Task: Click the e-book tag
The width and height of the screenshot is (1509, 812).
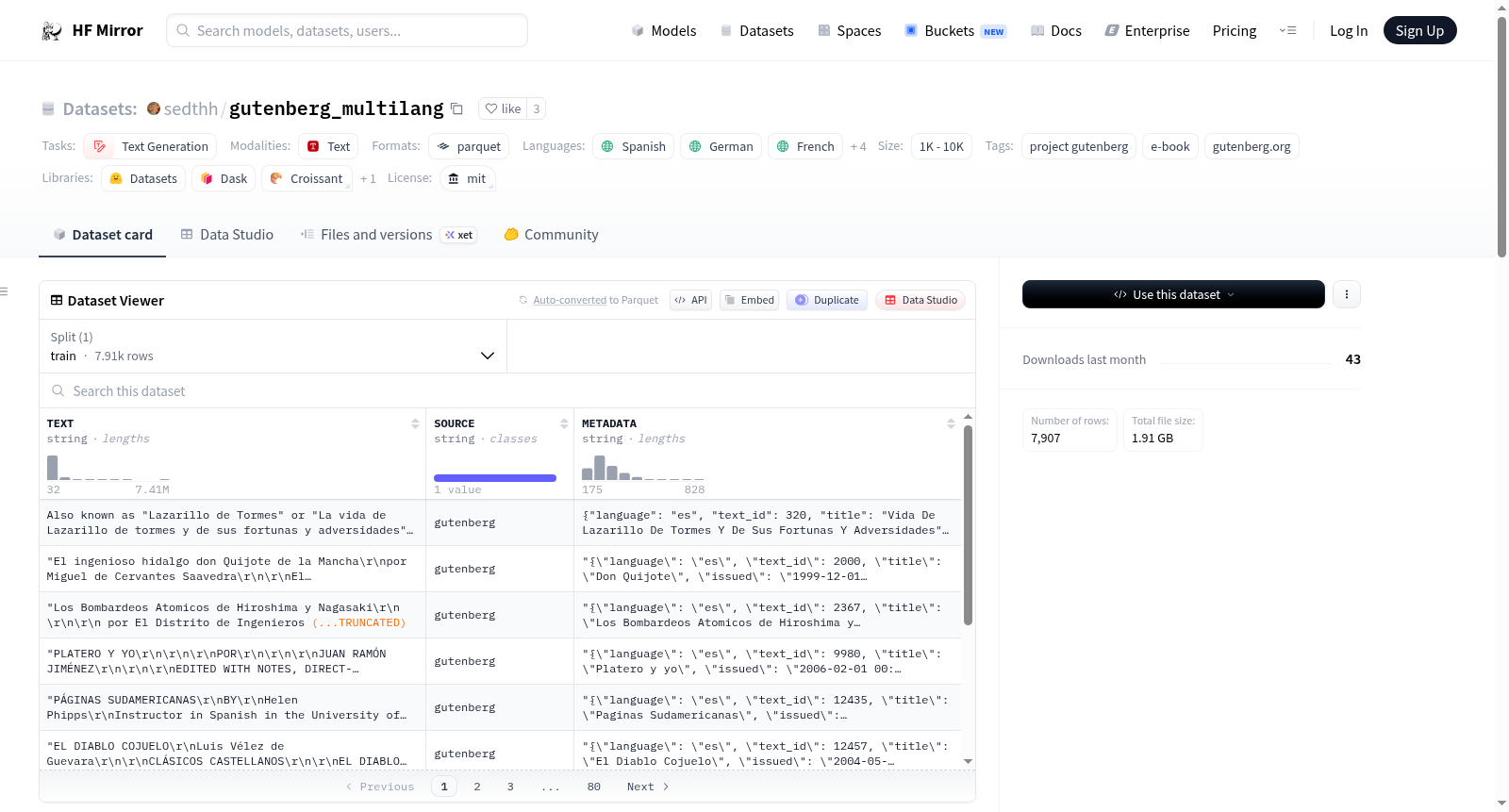Action: 1170,146
